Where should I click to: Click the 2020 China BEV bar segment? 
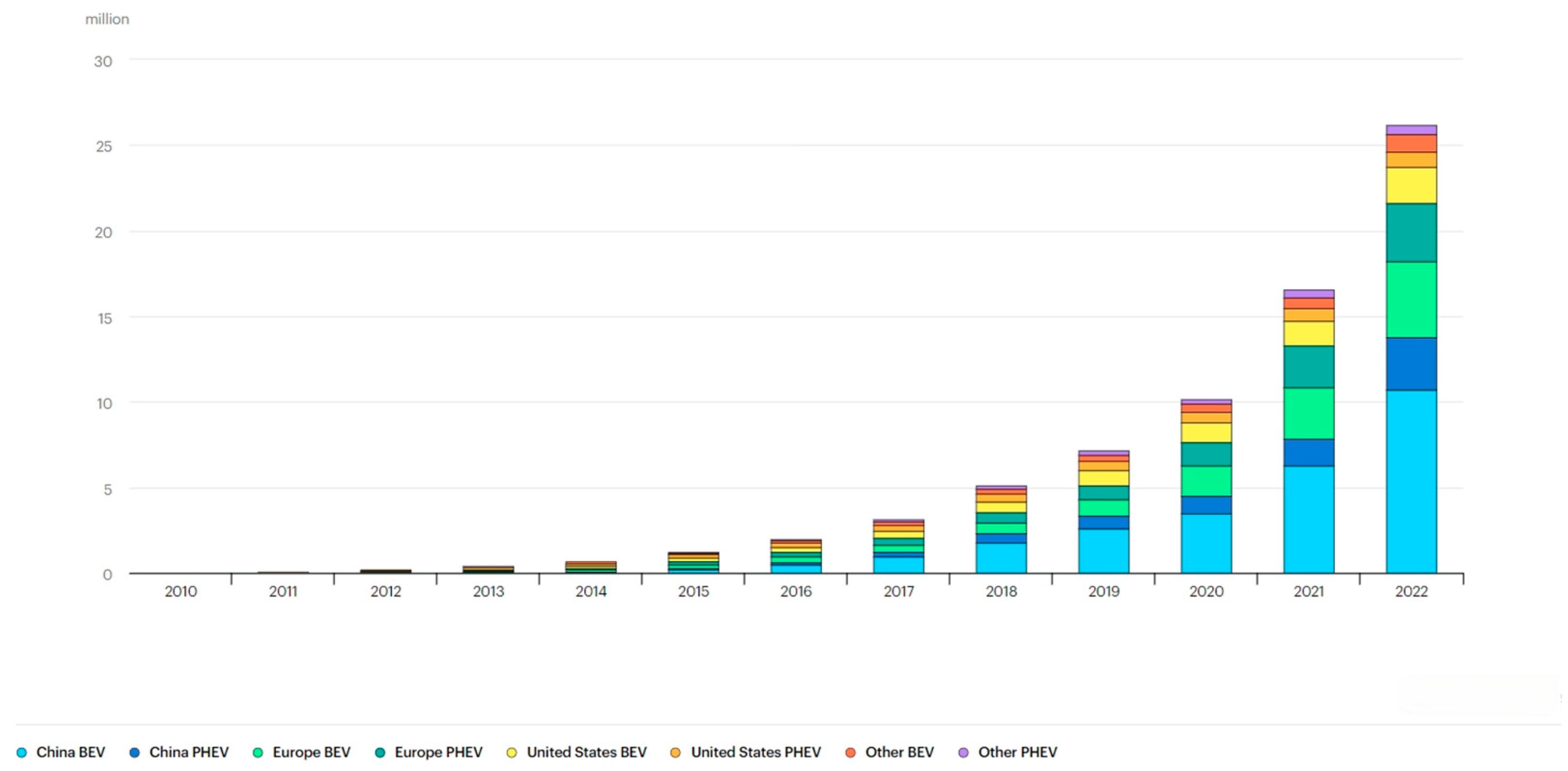pos(1206,543)
